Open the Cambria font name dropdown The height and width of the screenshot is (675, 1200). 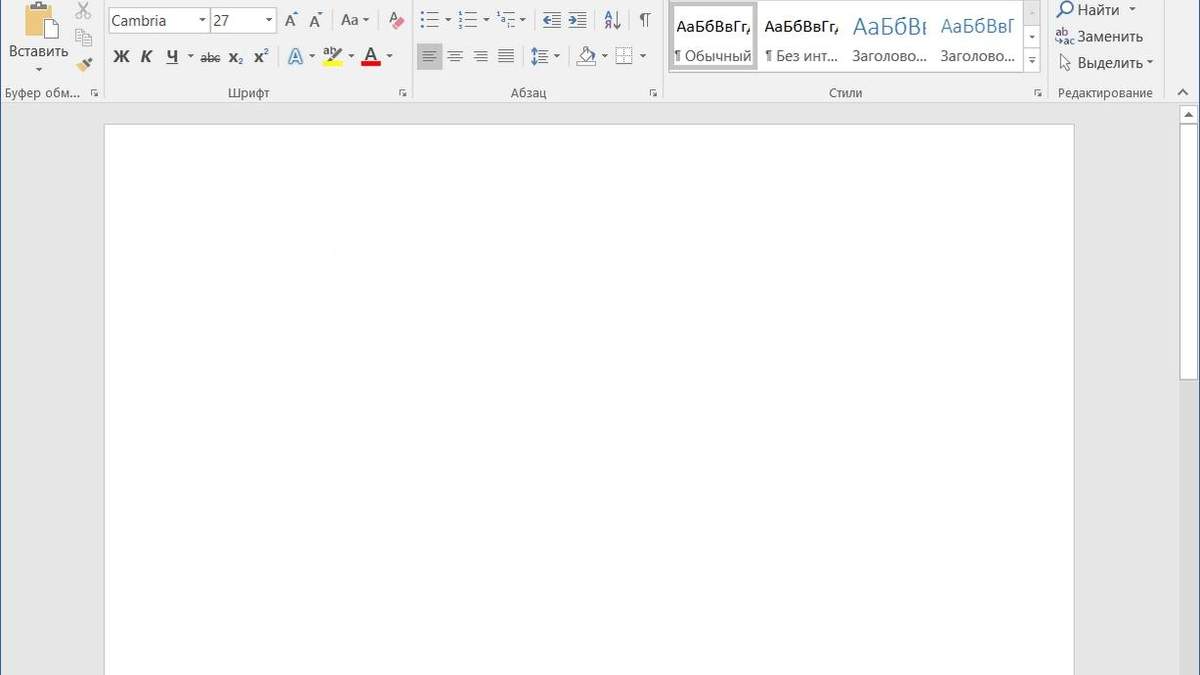click(x=202, y=20)
